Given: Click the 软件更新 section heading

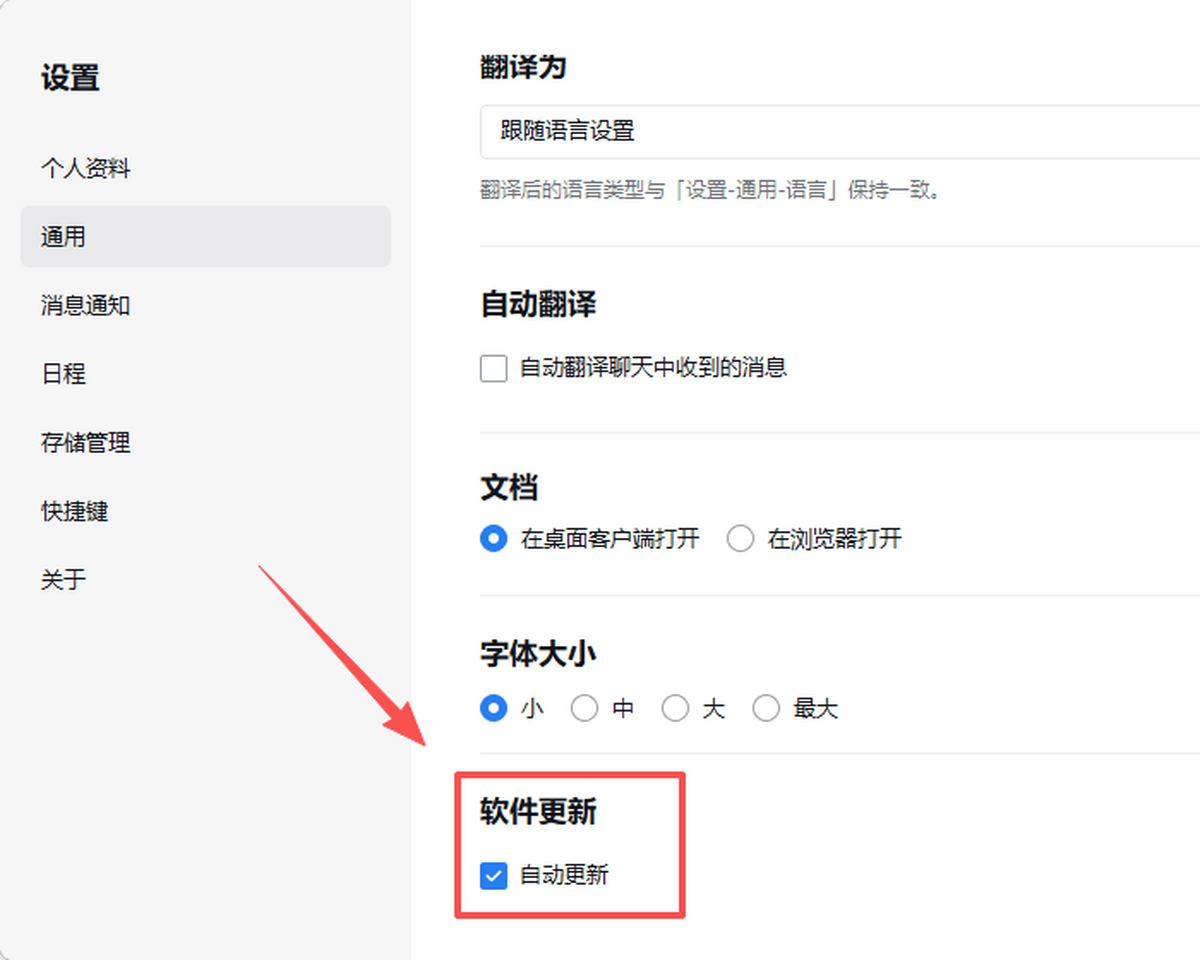Looking at the screenshot, I should pos(538,813).
